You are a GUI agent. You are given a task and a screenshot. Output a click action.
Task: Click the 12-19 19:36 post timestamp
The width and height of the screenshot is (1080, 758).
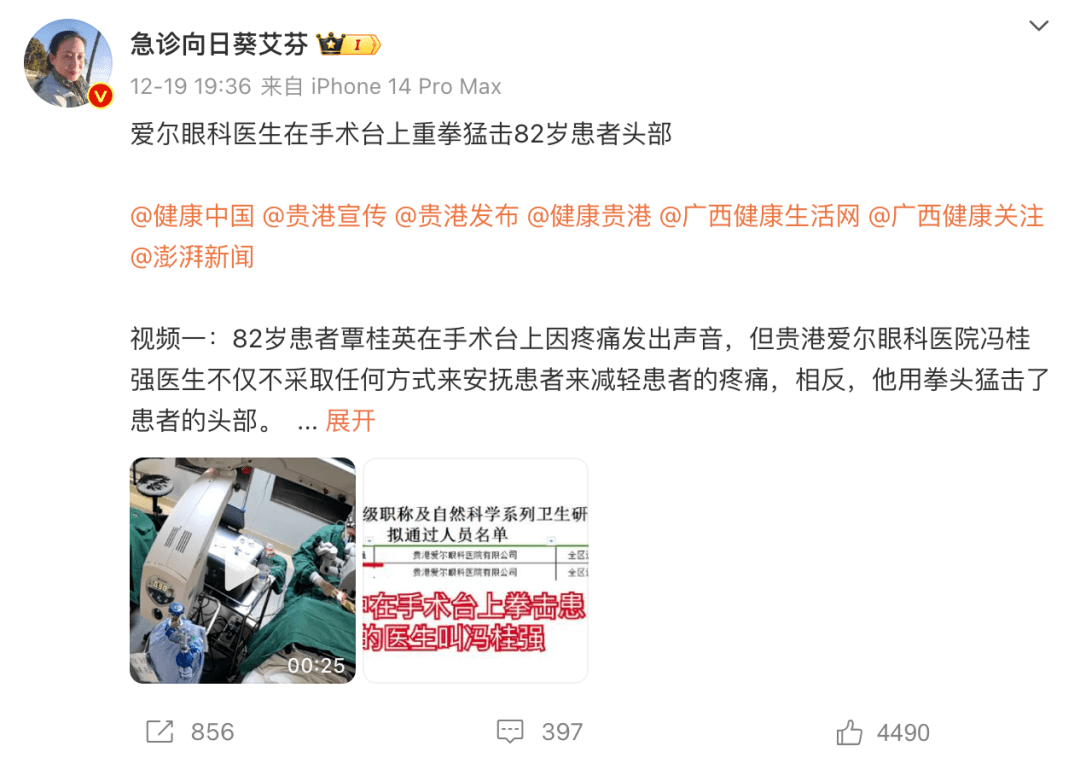click(191, 87)
